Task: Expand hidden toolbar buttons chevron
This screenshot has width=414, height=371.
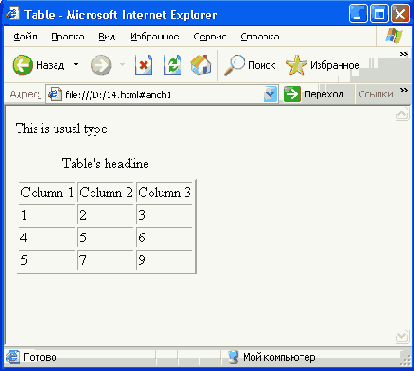Action: [404, 54]
